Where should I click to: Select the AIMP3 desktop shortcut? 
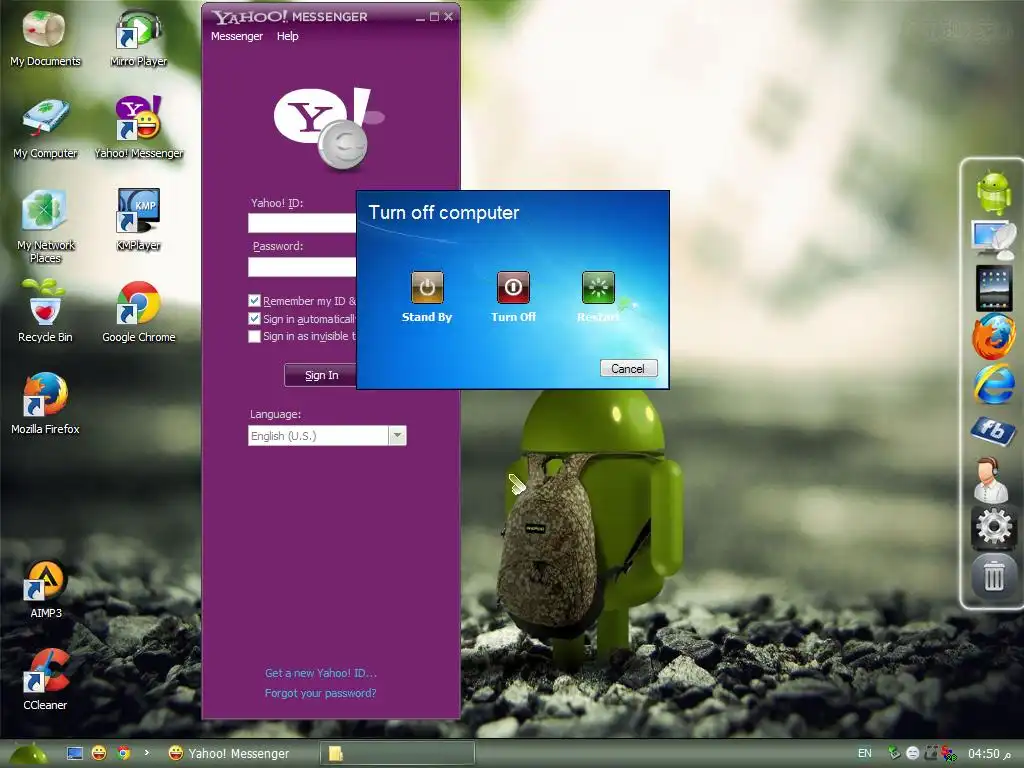click(x=45, y=588)
